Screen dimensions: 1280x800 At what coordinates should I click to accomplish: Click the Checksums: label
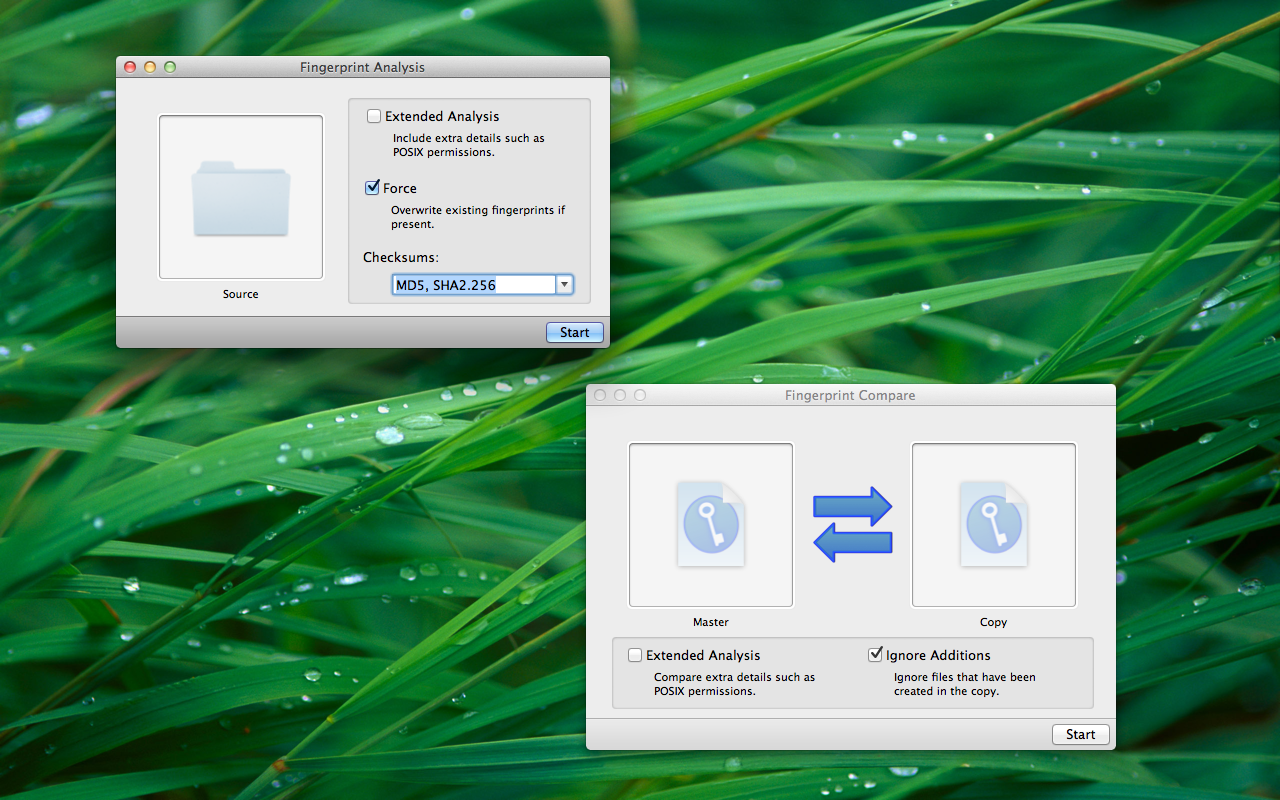pos(401,257)
